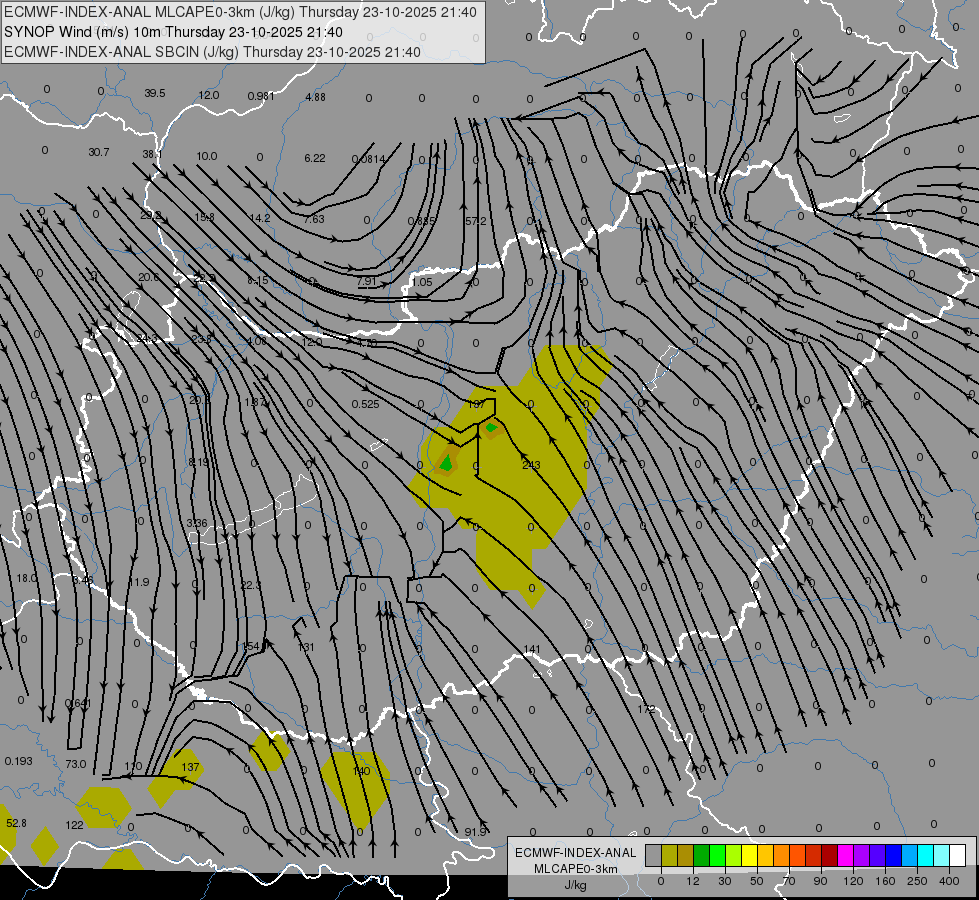Image resolution: width=979 pixels, height=900 pixels.
Task: Select the pure yellow legend swatch
Action: point(749,855)
